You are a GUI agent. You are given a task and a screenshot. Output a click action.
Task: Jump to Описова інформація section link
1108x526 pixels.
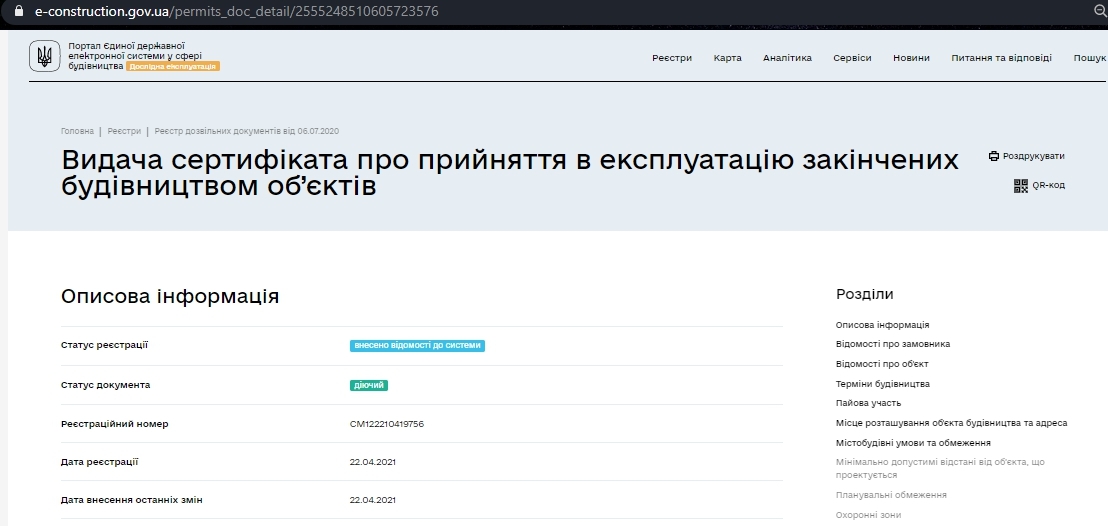coord(883,325)
